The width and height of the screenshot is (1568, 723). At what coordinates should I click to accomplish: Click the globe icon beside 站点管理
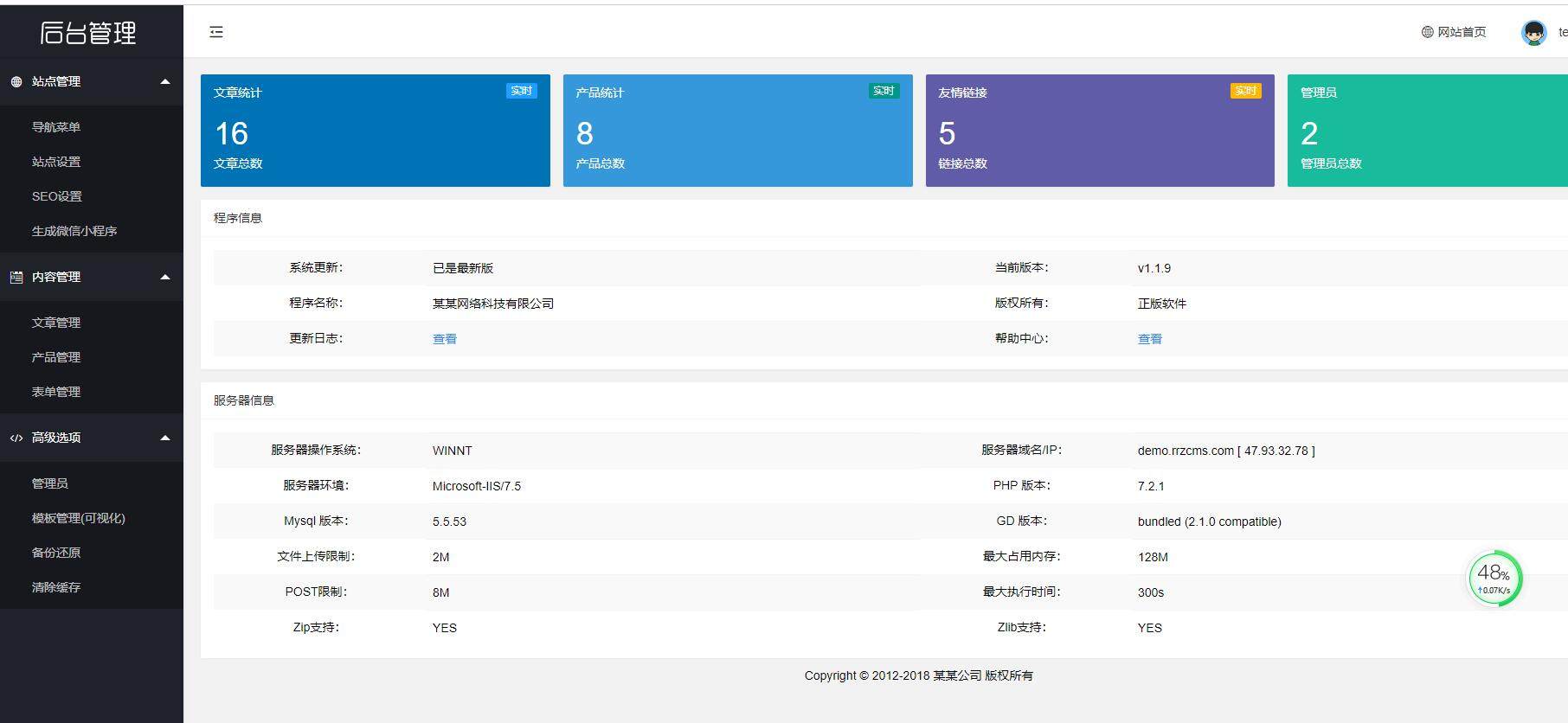[x=16, y=82]
